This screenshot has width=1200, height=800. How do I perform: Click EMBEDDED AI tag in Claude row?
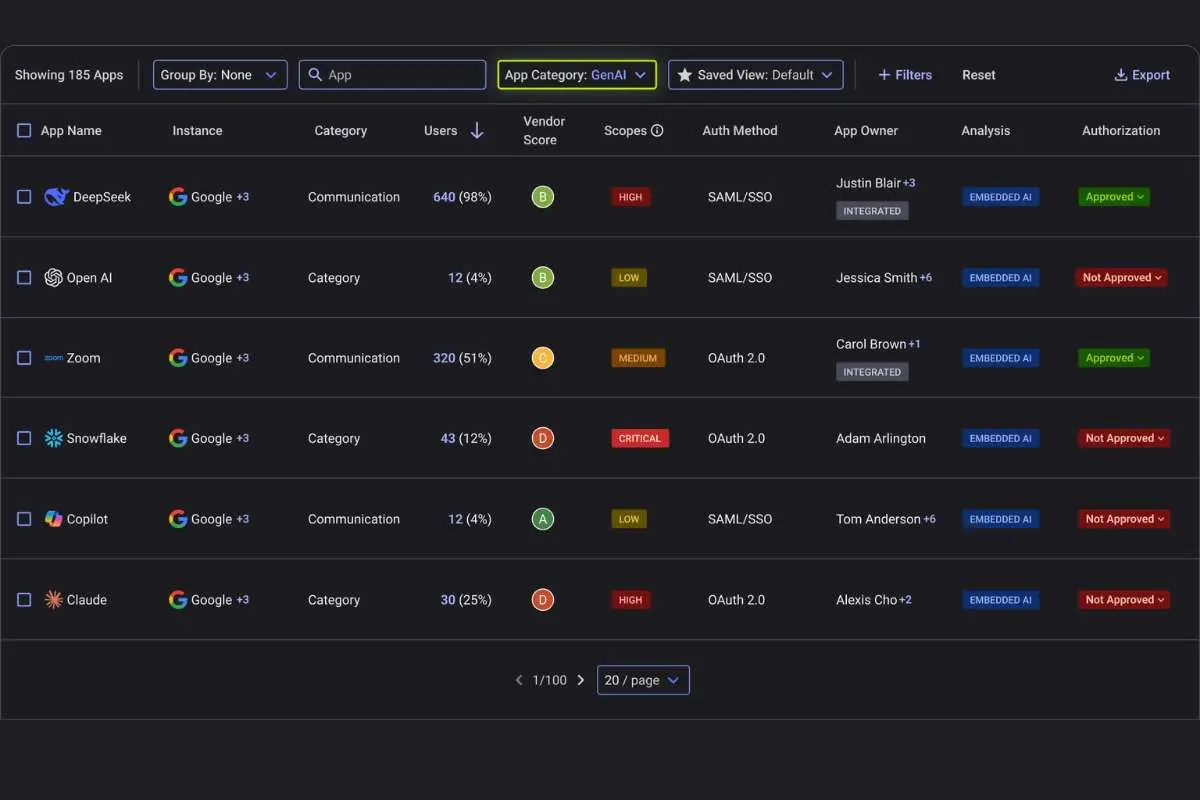pos(1001,600)
